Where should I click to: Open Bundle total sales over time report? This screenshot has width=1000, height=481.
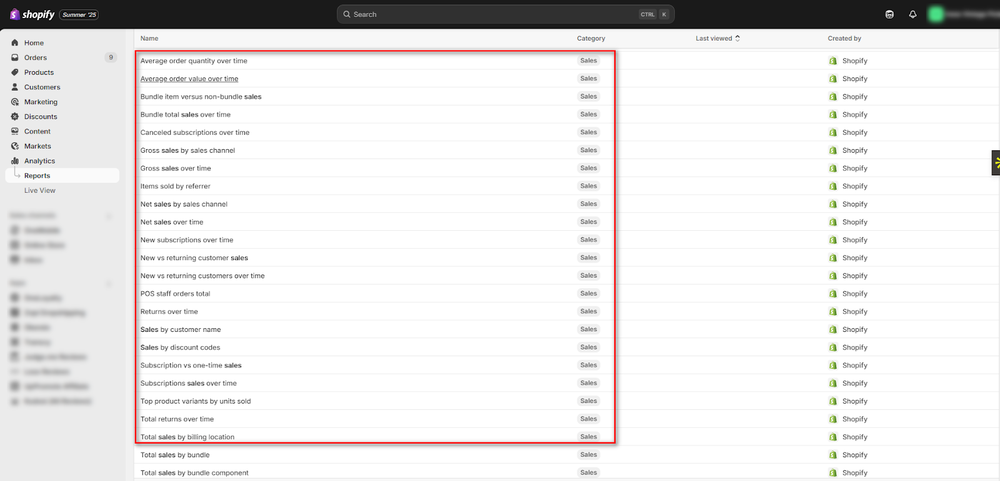[x=186, y=114]
